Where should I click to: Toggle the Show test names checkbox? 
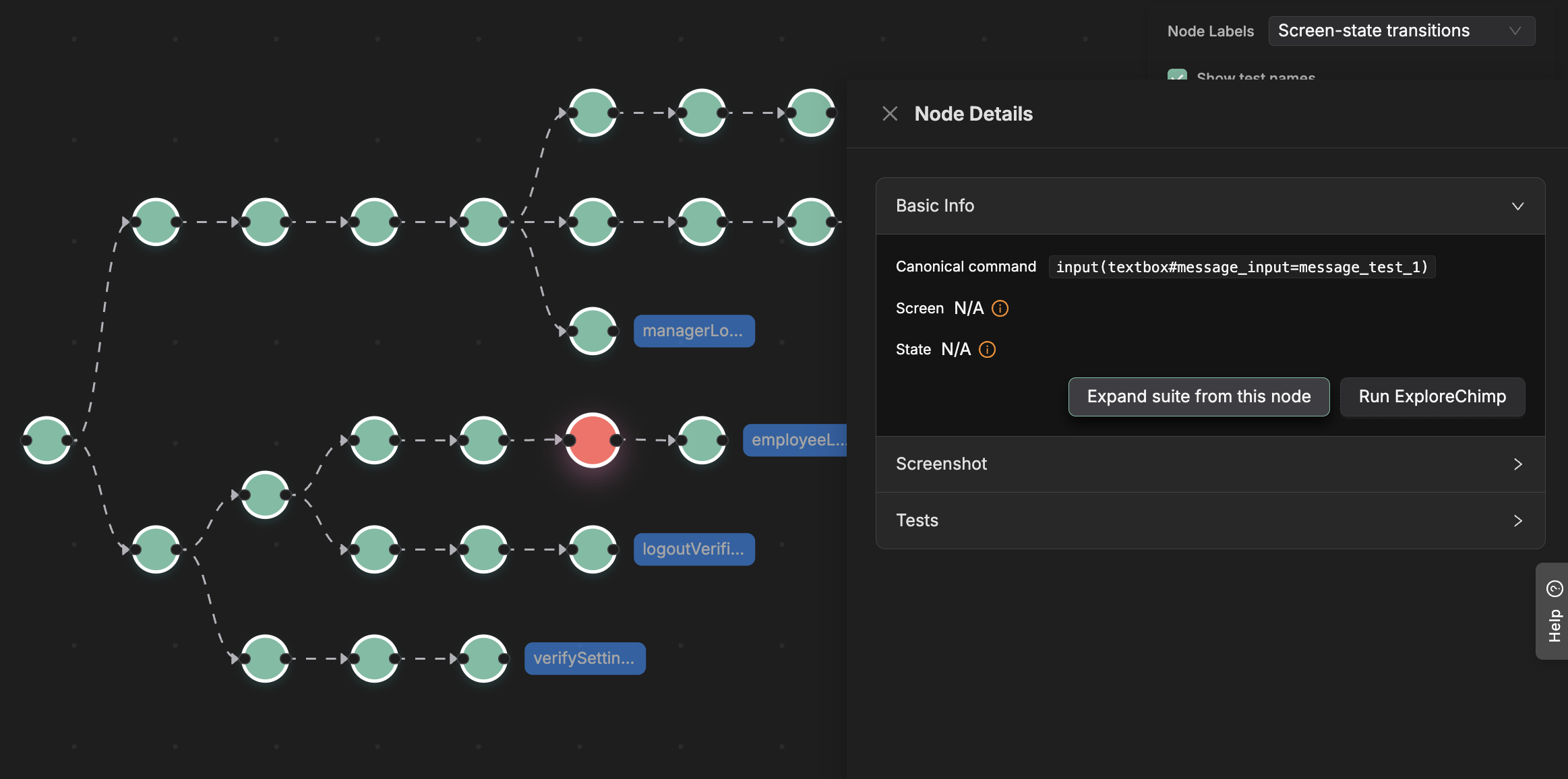pyautogui.click(x=1176, y=77)
